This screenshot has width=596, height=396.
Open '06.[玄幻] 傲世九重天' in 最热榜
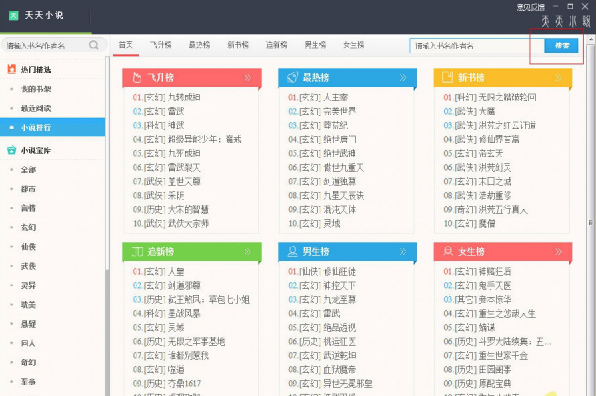326,168
